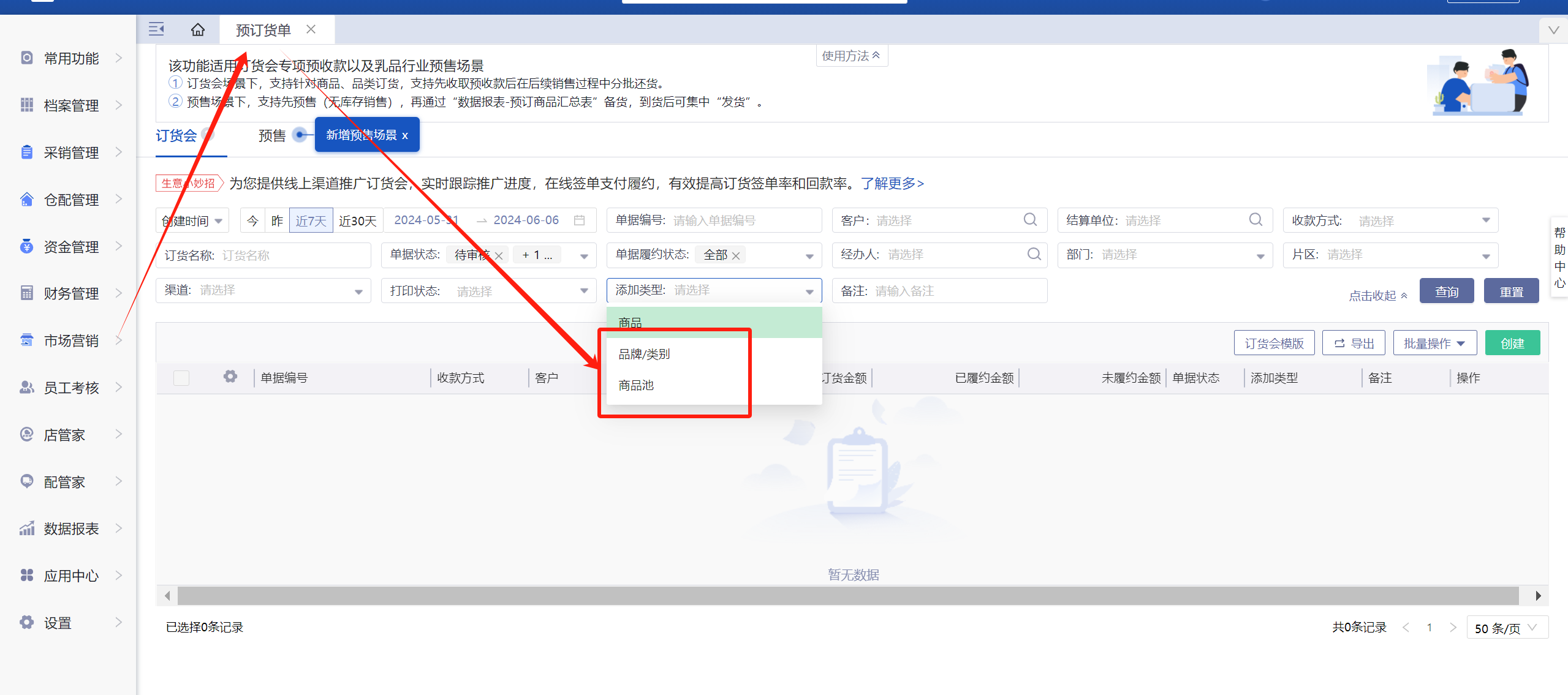Click the search icon in 客户 field

1030,220
